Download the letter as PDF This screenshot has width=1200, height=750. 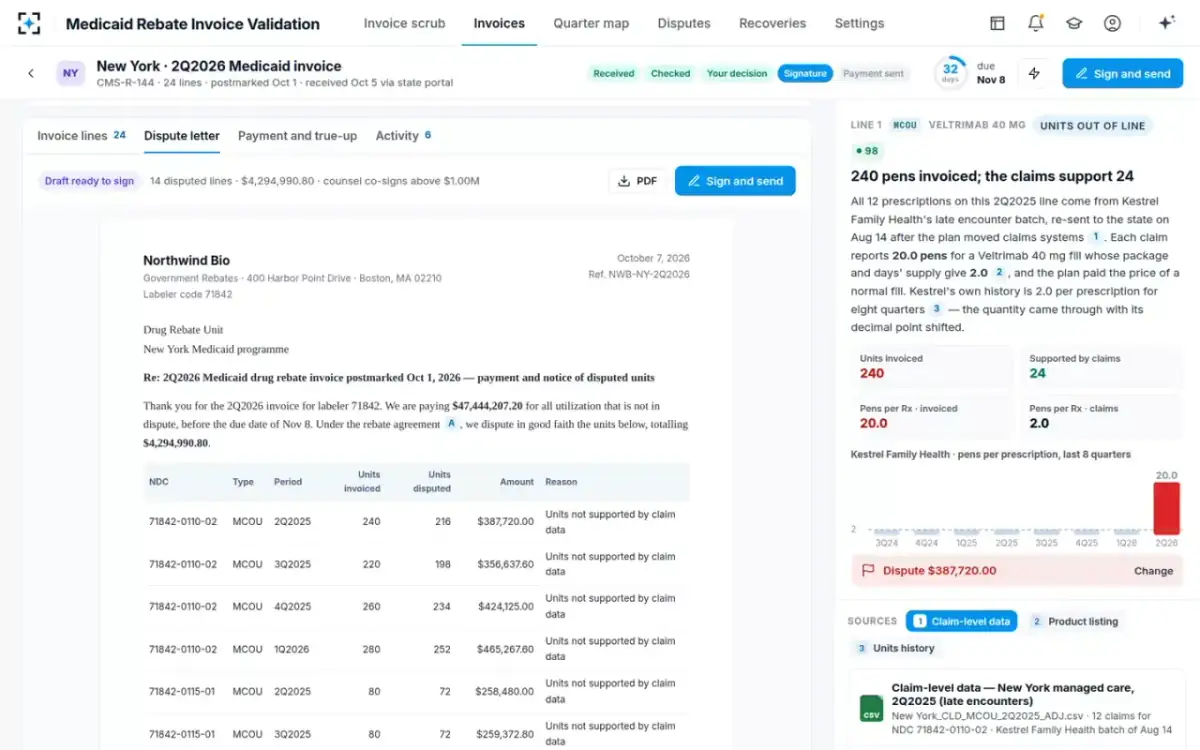click(x=637, y=181)
